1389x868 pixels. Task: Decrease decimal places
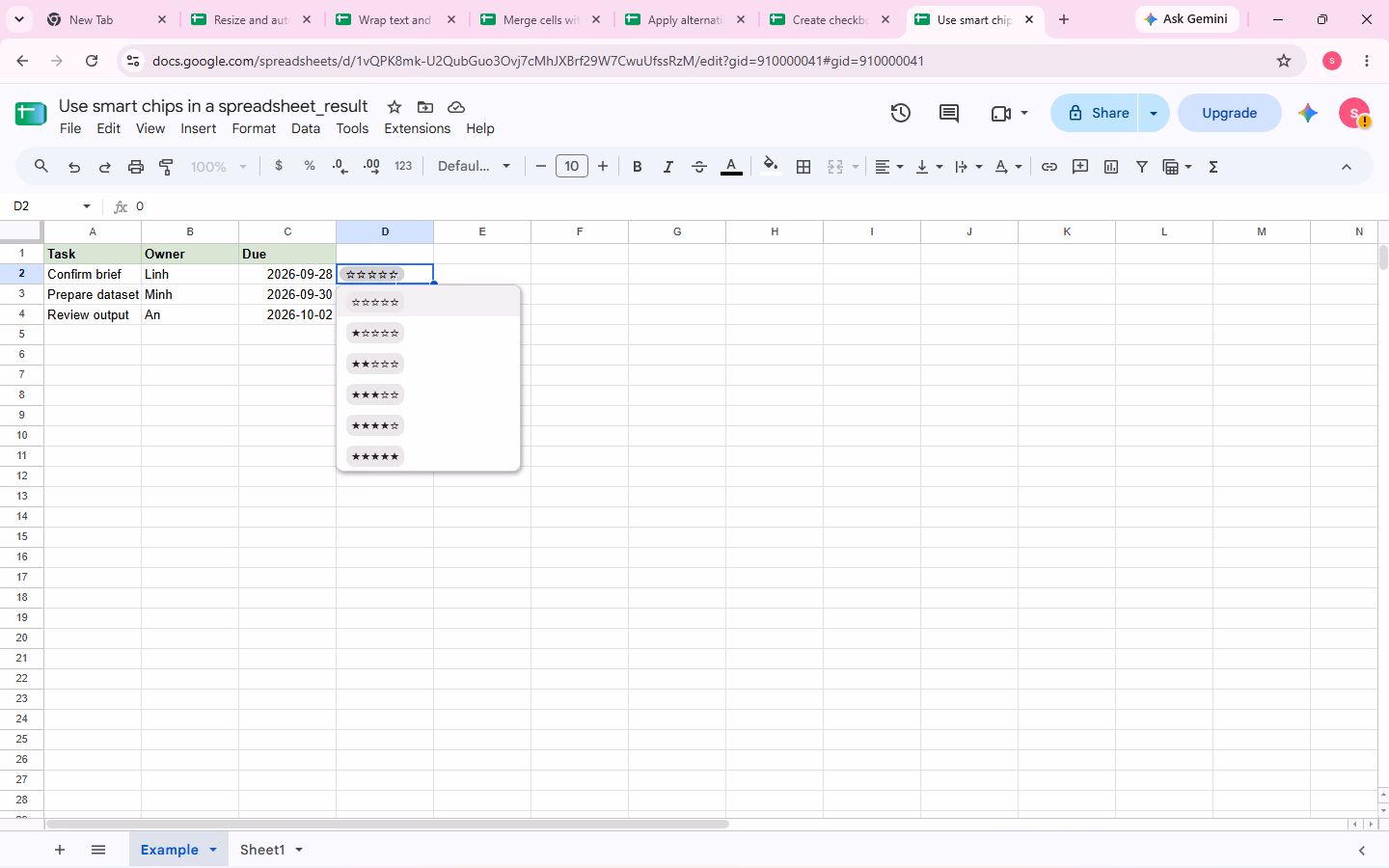340,166
